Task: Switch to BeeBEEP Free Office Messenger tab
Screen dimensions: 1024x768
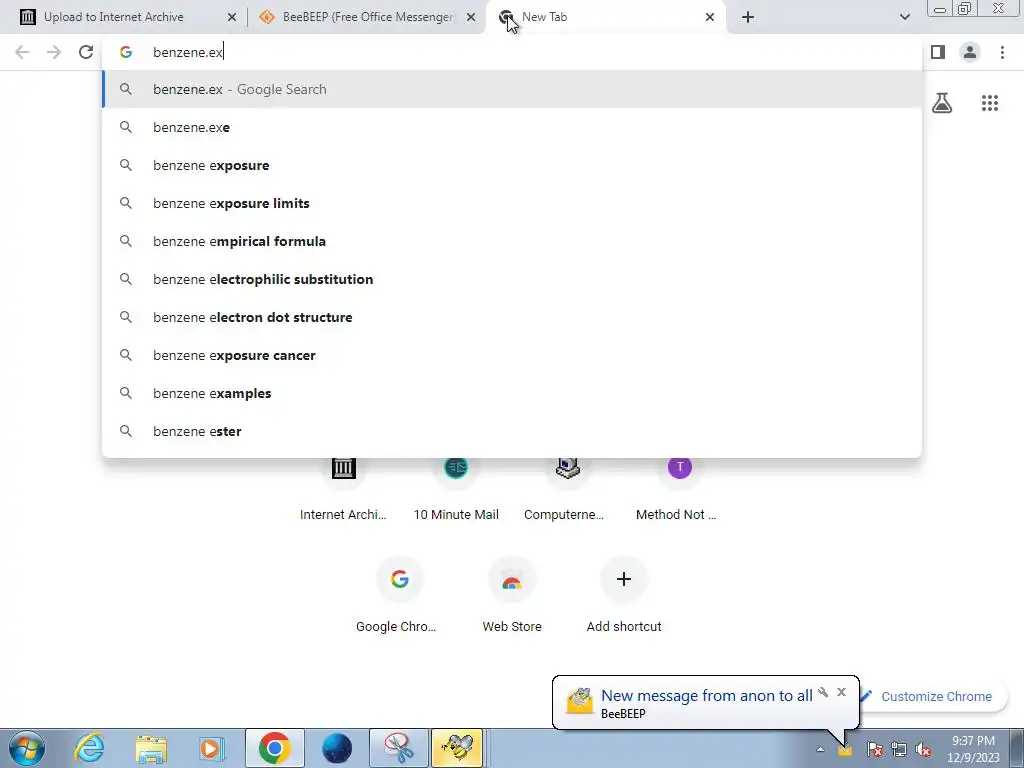Action: pos(368,17)
